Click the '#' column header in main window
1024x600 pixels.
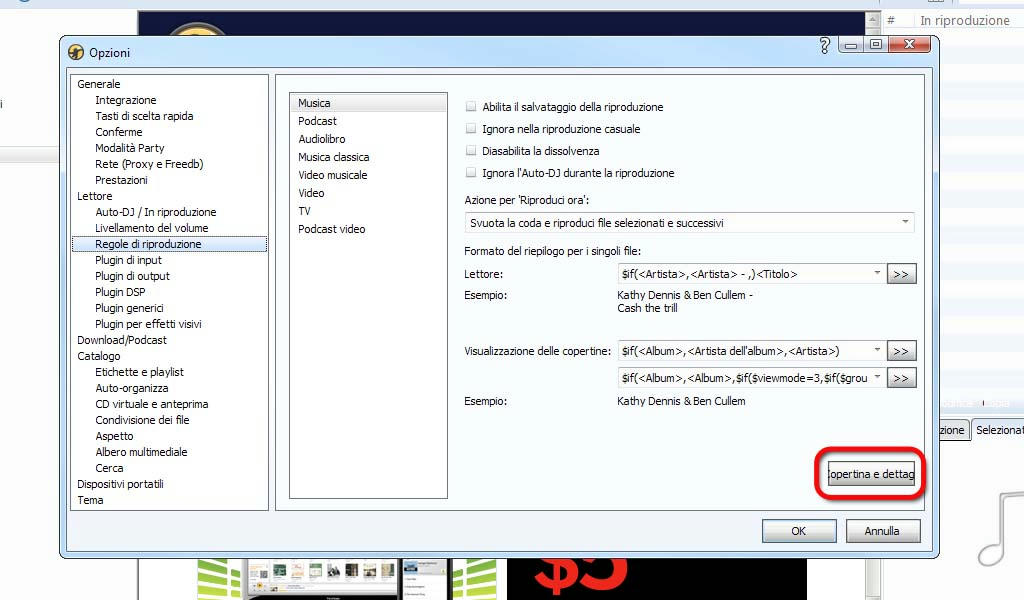(x=891, y=20)
